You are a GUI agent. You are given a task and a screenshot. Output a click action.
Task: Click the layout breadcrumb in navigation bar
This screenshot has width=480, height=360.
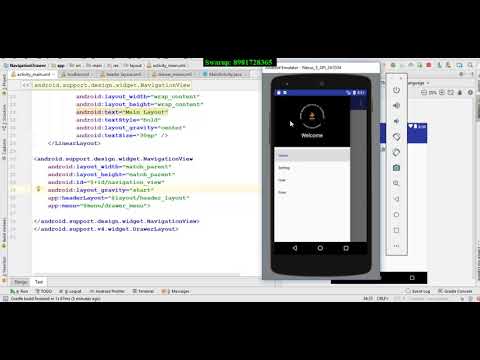[x=133, y=66]
